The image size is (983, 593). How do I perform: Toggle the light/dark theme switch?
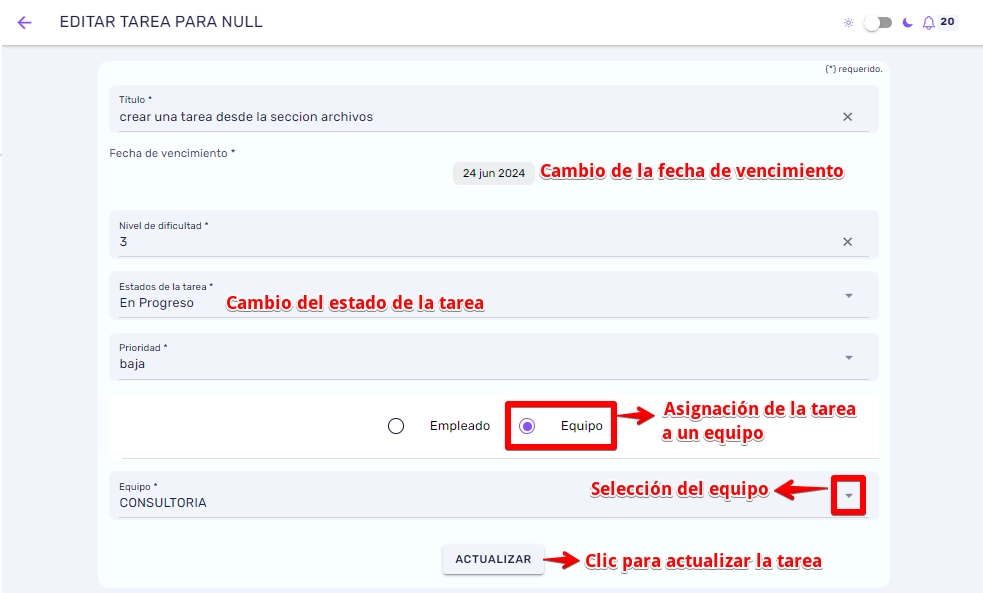click(878, 23)
